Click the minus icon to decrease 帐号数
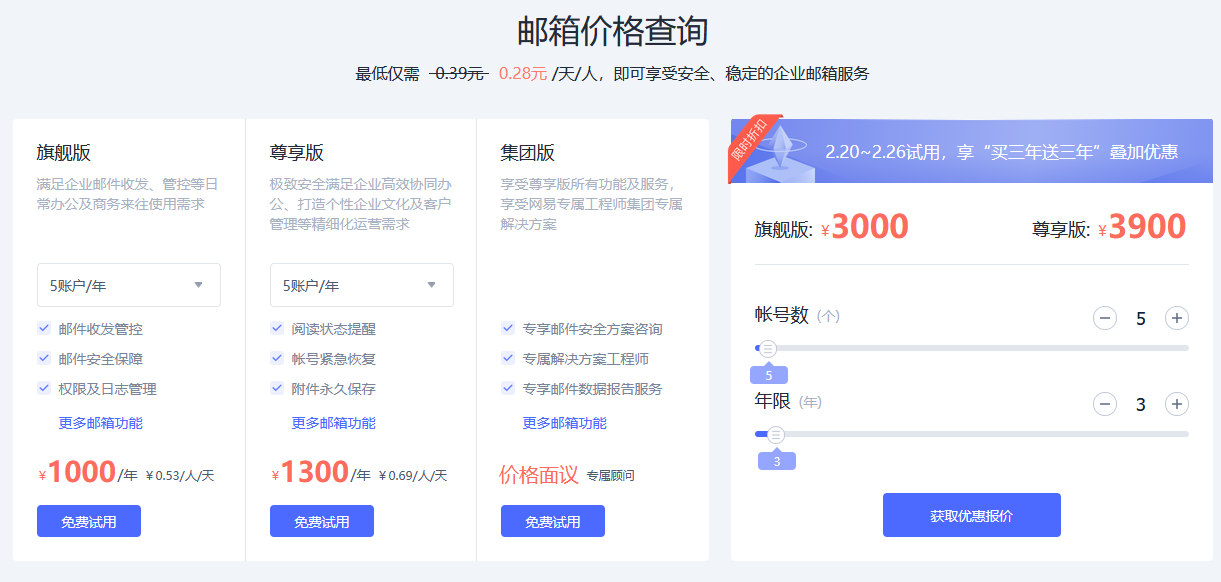Viewport: 1221px width, 582px height. pos(1104,318)
